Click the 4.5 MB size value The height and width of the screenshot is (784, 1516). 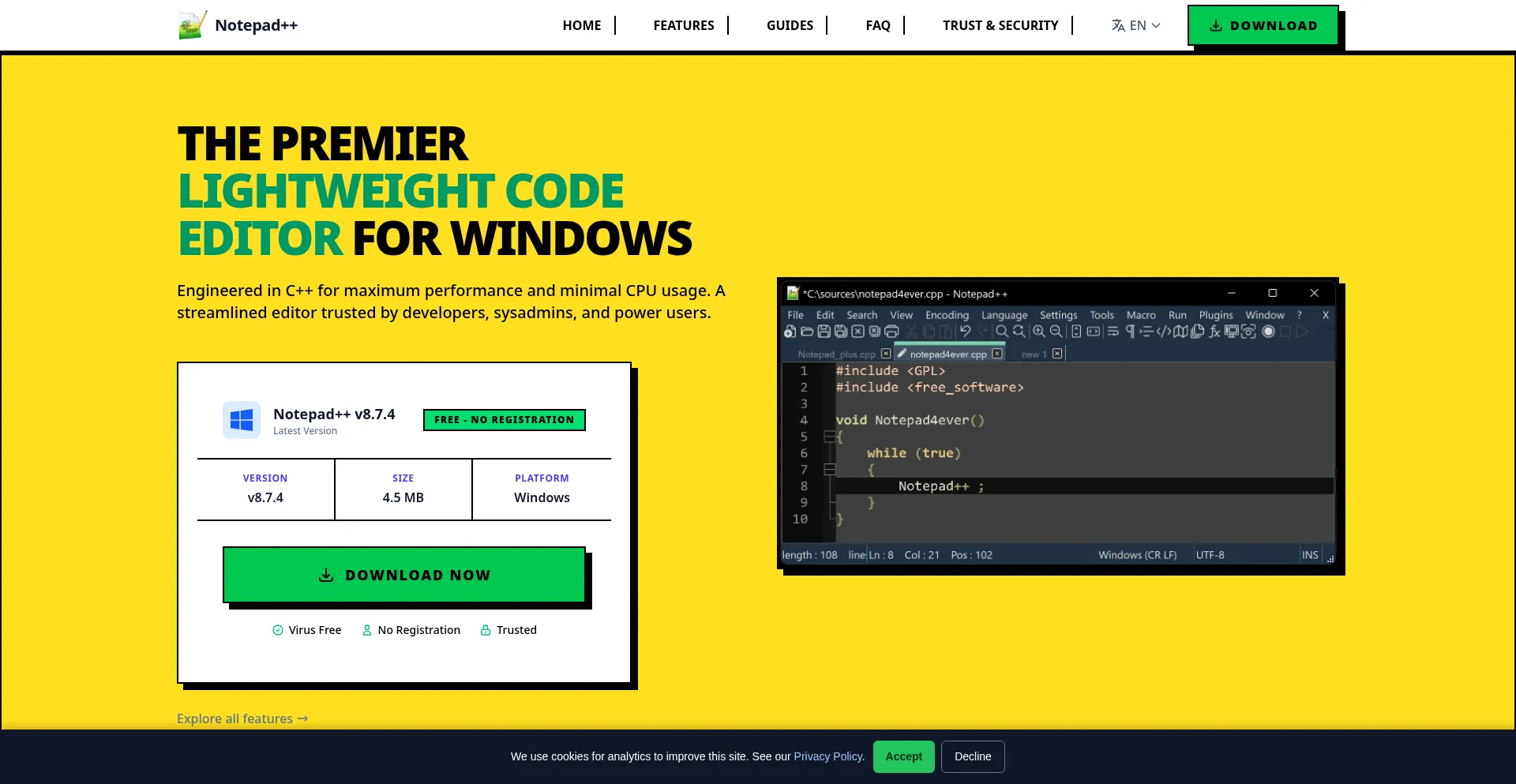click(403, 497)
